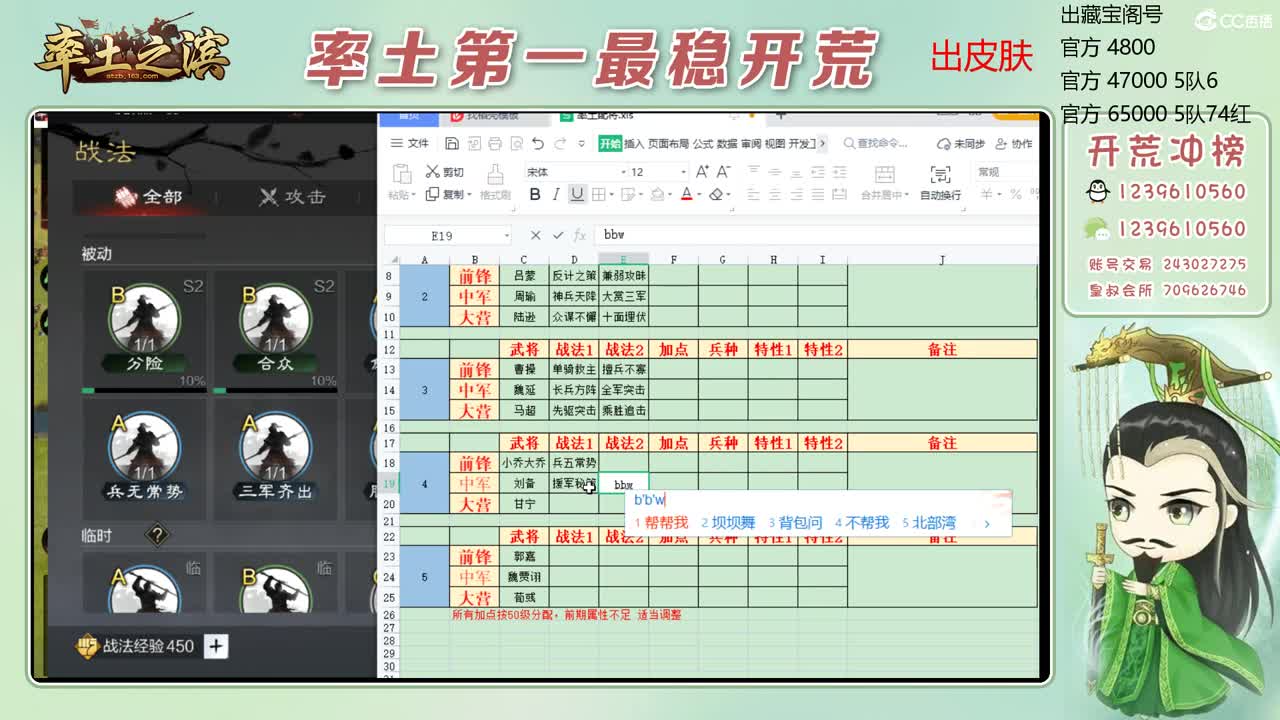
Task: Select the 全部 tab in 战法 panel
Action: [x=148, y=197]
